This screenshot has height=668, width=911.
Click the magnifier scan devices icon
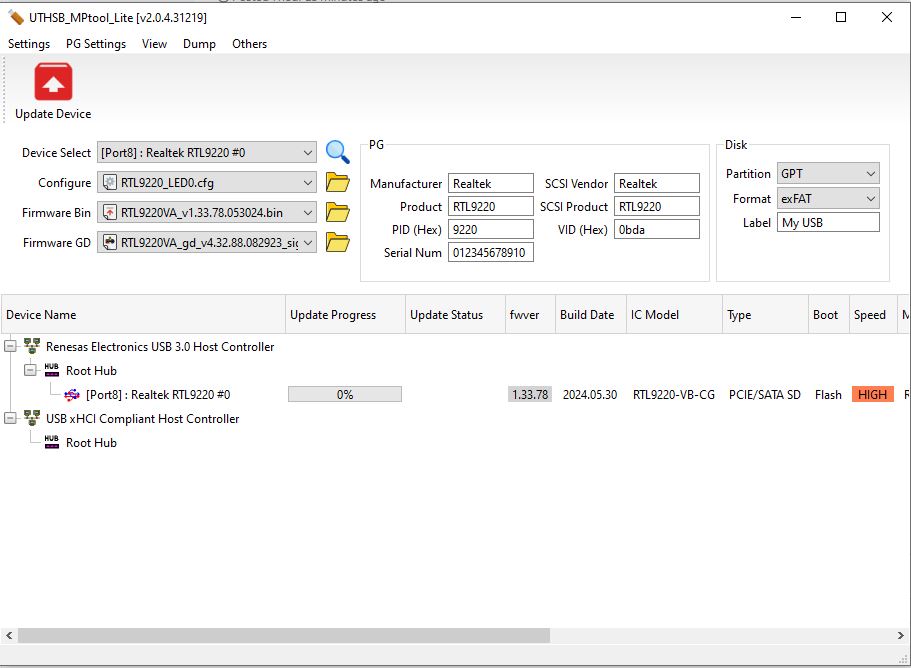[x=338, y=152]
